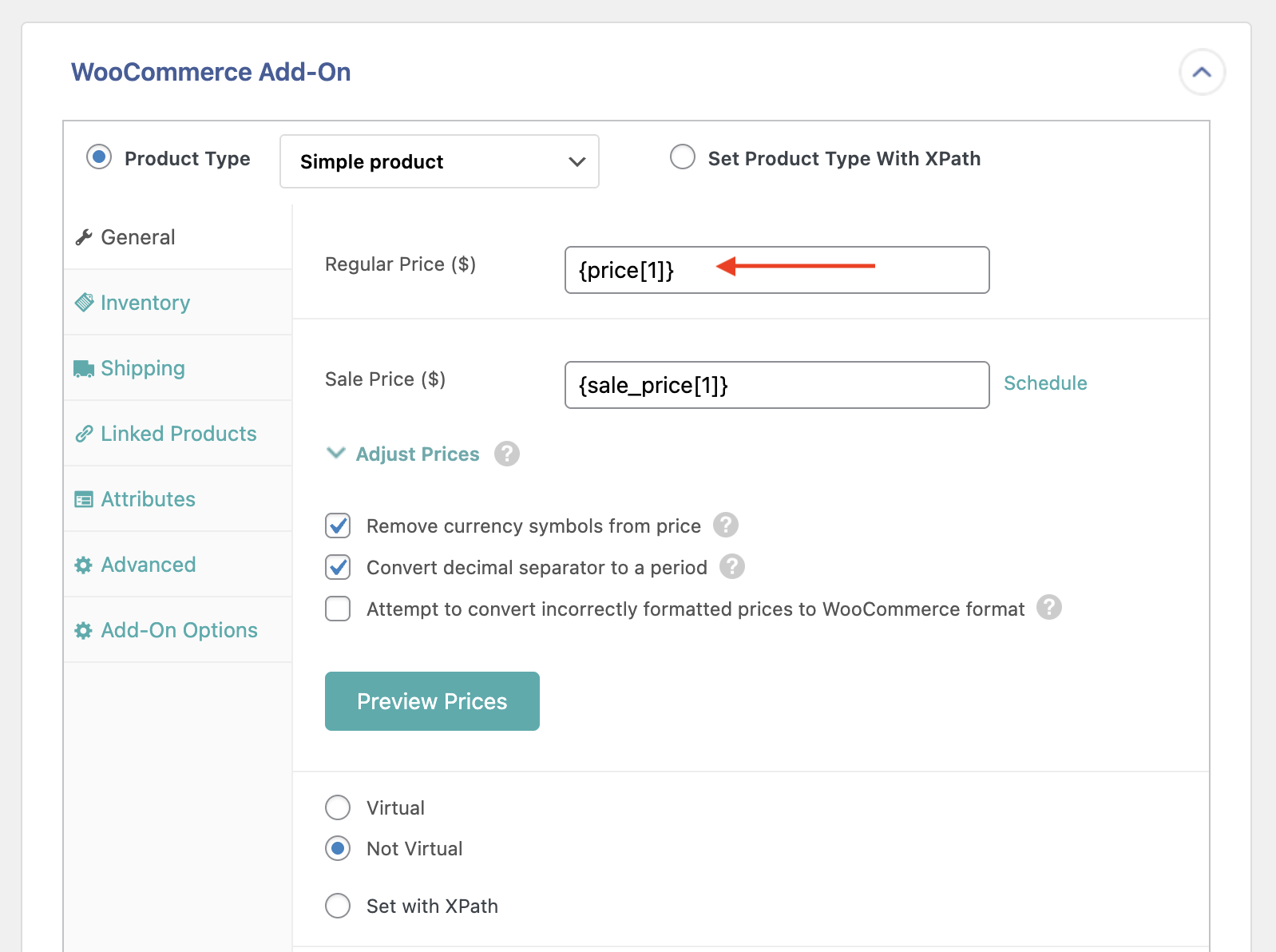
Task: Choose Set Product Type With XPath
Action: click(x=683, y=157)
